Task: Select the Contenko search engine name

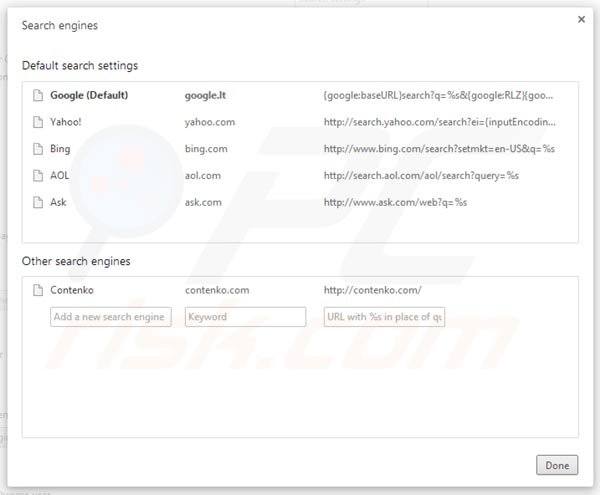Action: 72,290
